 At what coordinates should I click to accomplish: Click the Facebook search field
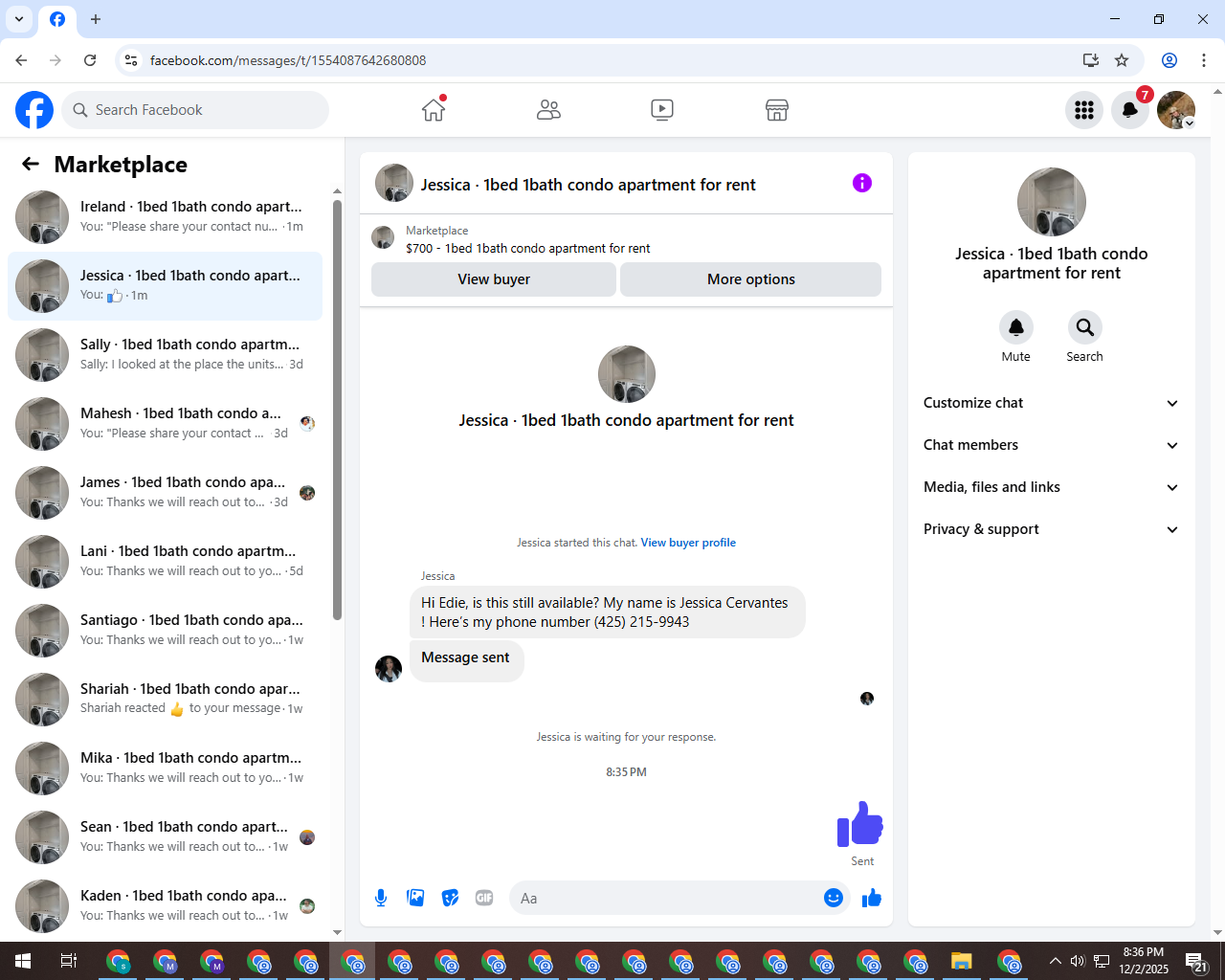pyautogui.click(x=195, y=110)
